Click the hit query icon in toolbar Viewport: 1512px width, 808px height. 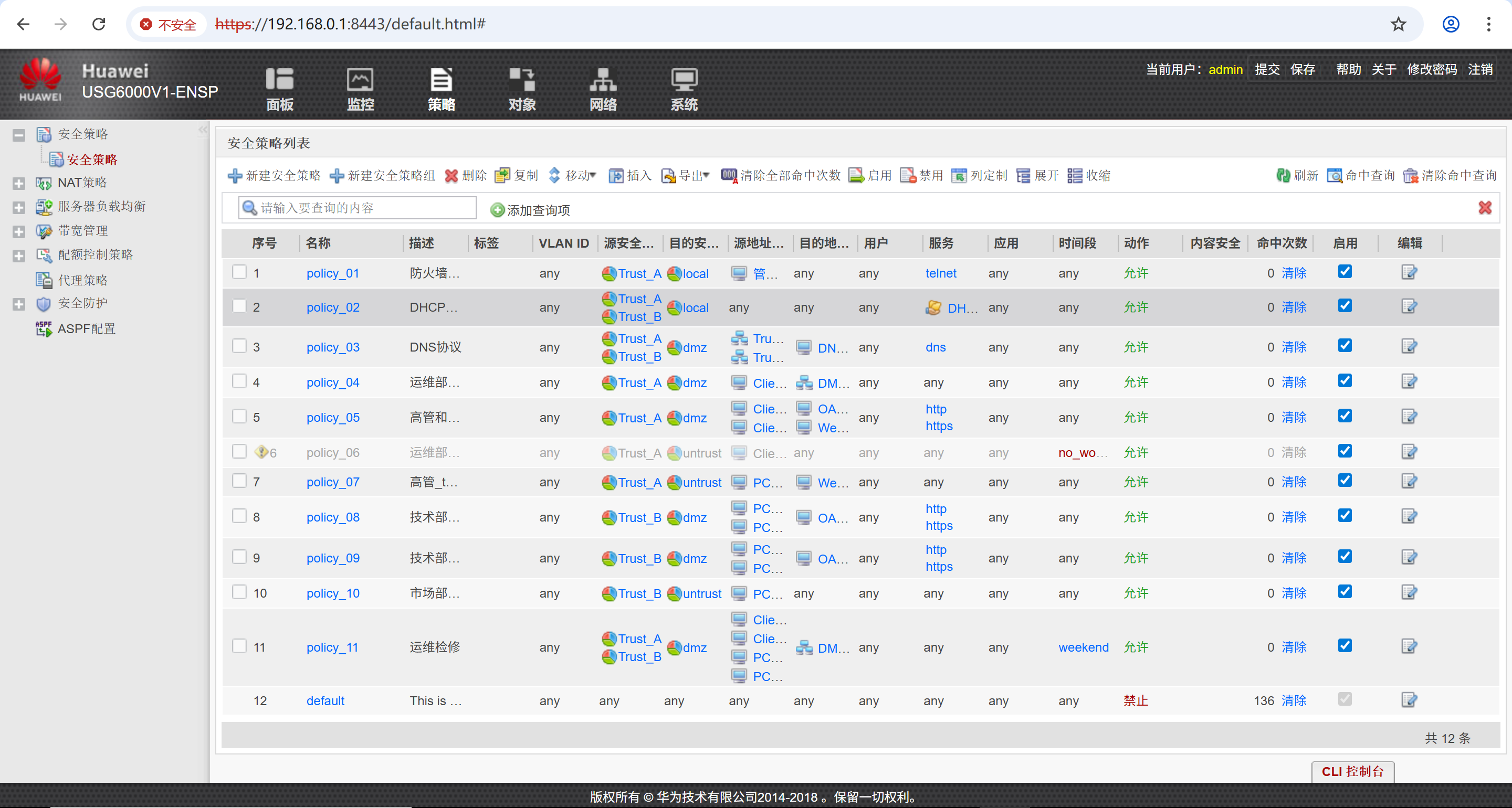click(1334, 175)
